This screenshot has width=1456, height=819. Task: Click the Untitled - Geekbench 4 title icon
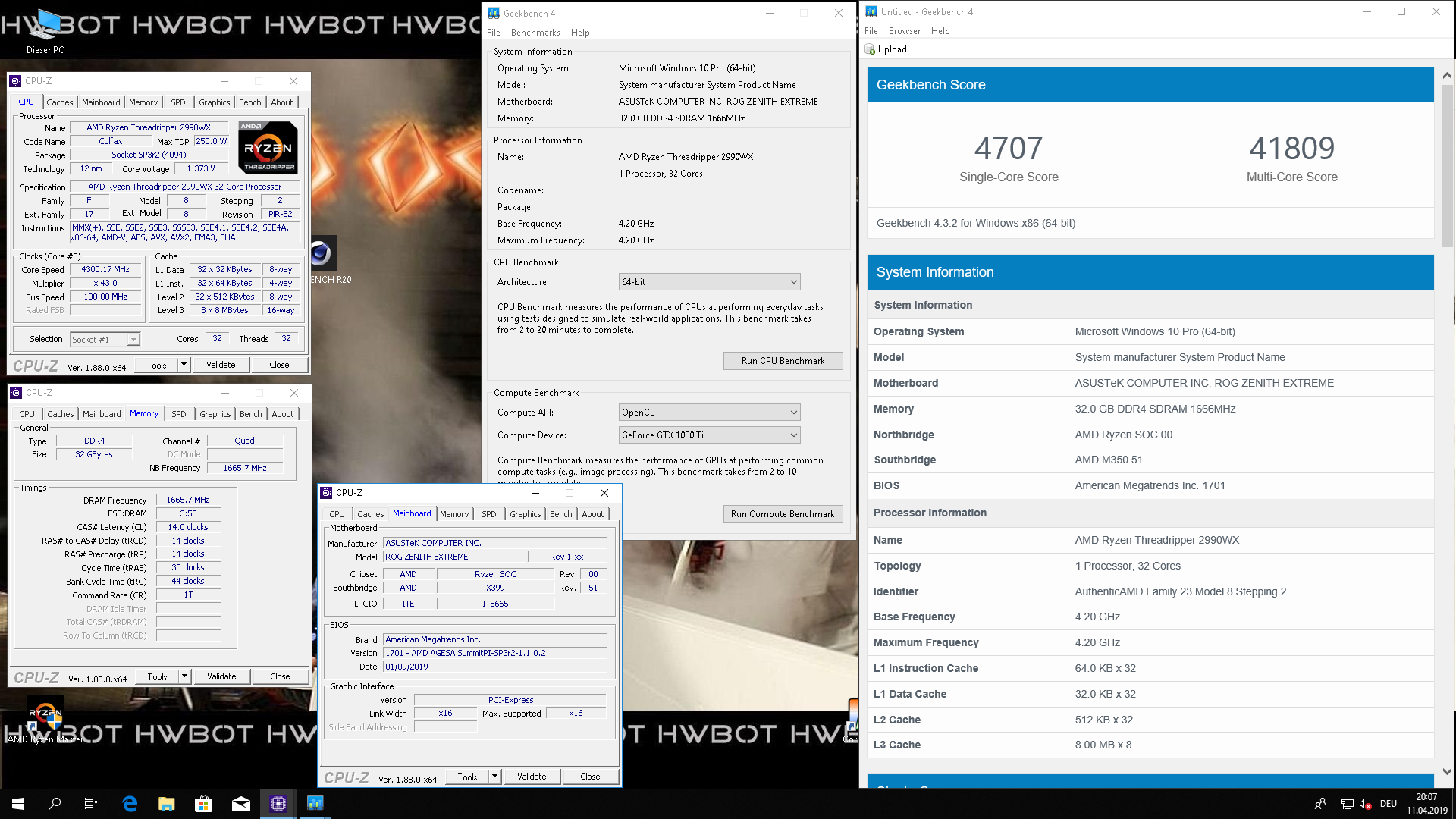tap(871, 11)
